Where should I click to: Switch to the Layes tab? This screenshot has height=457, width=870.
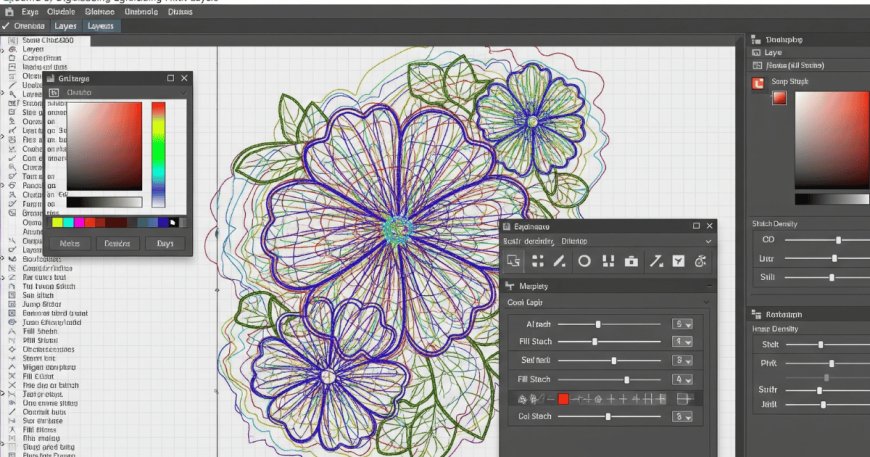coord(65,26)
